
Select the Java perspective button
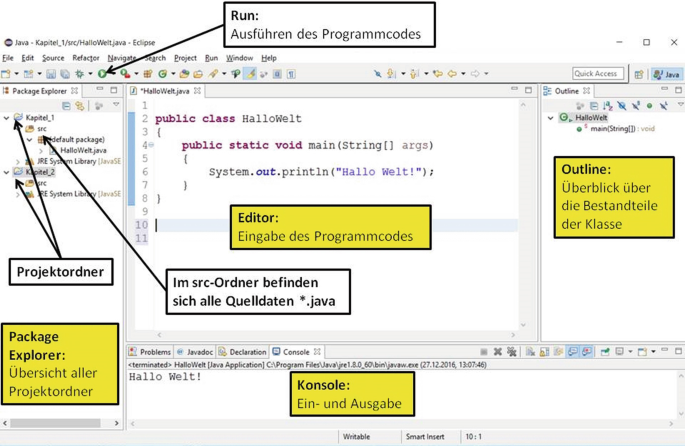point(666,74)
